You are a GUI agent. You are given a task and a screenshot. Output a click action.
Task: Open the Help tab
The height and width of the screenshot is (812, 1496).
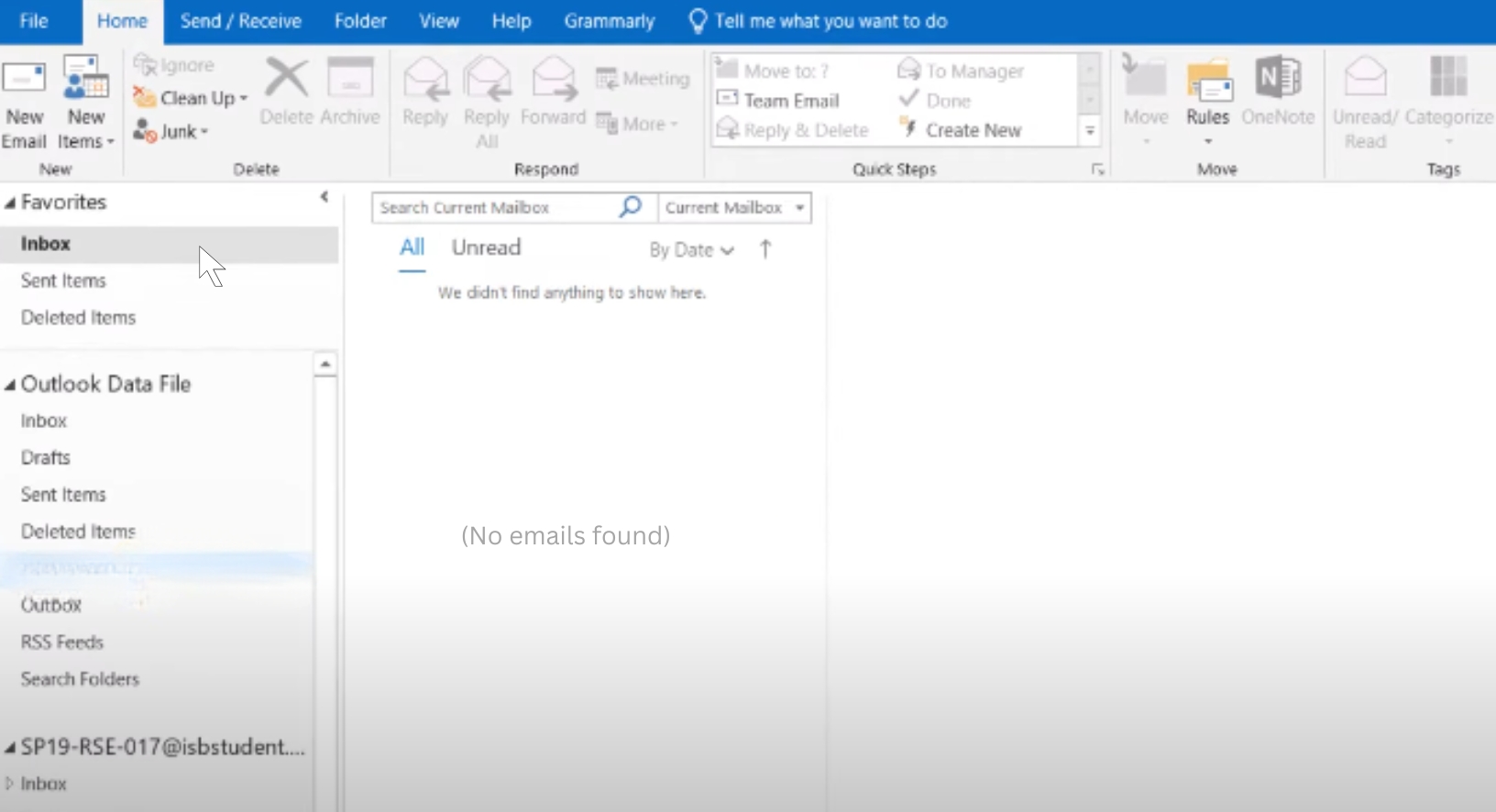pos(511,21)
